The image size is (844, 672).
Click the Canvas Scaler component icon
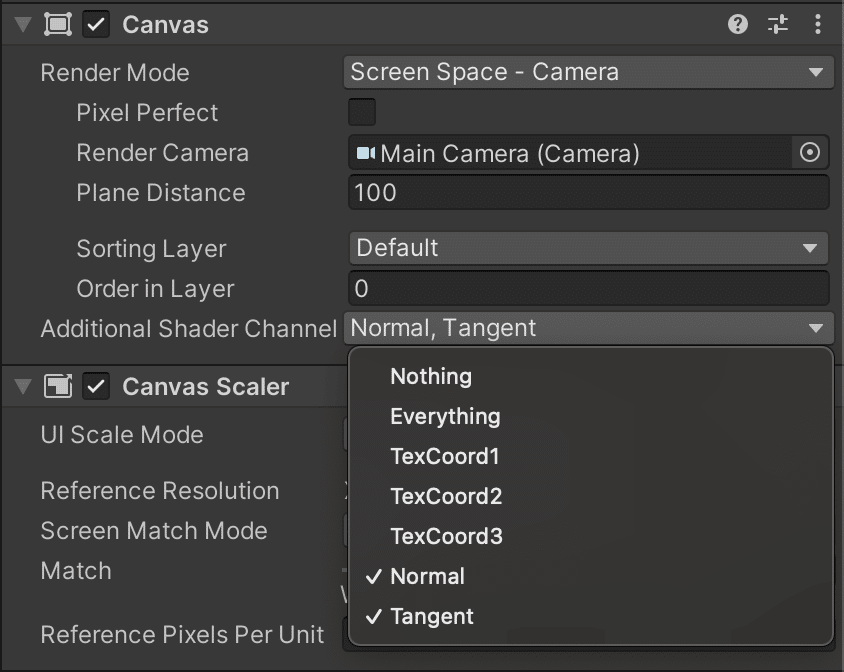58,386
